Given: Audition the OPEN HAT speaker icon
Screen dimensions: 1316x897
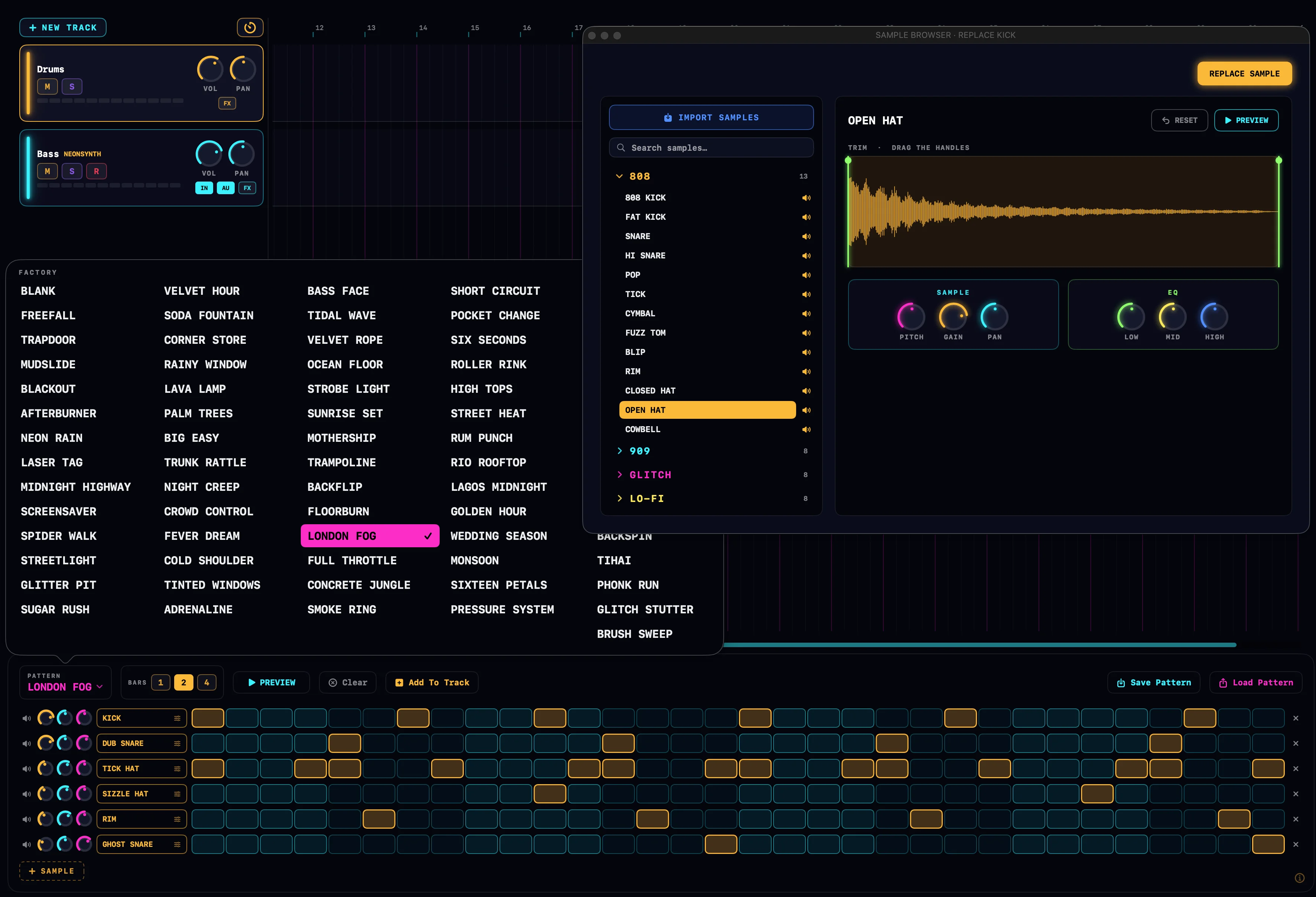Looking at the screenshot, I should click(806, 410).
